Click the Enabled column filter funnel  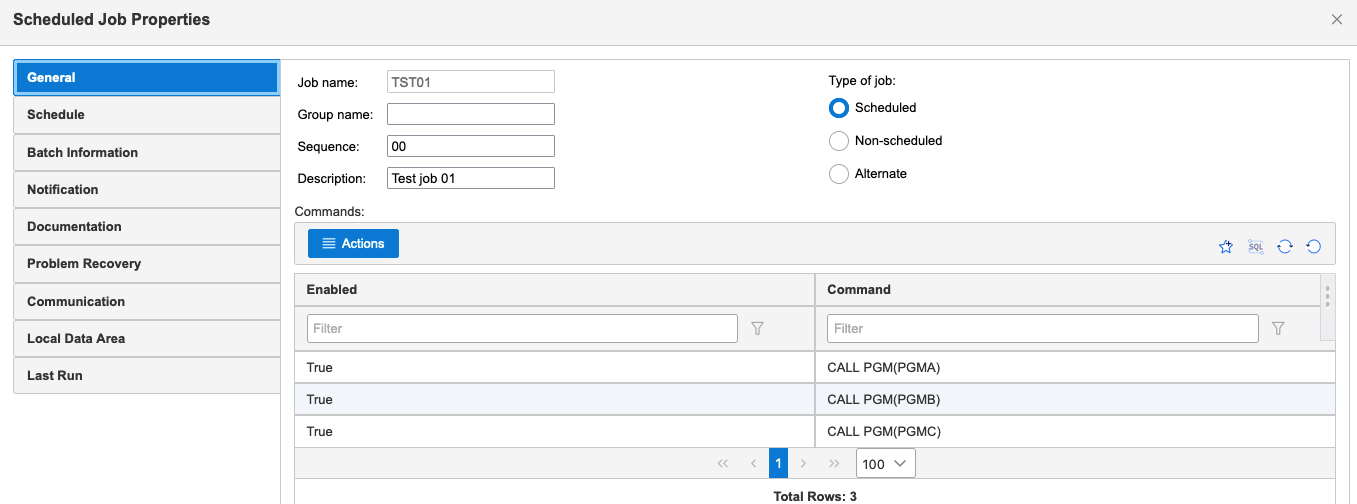coord(757,328)
